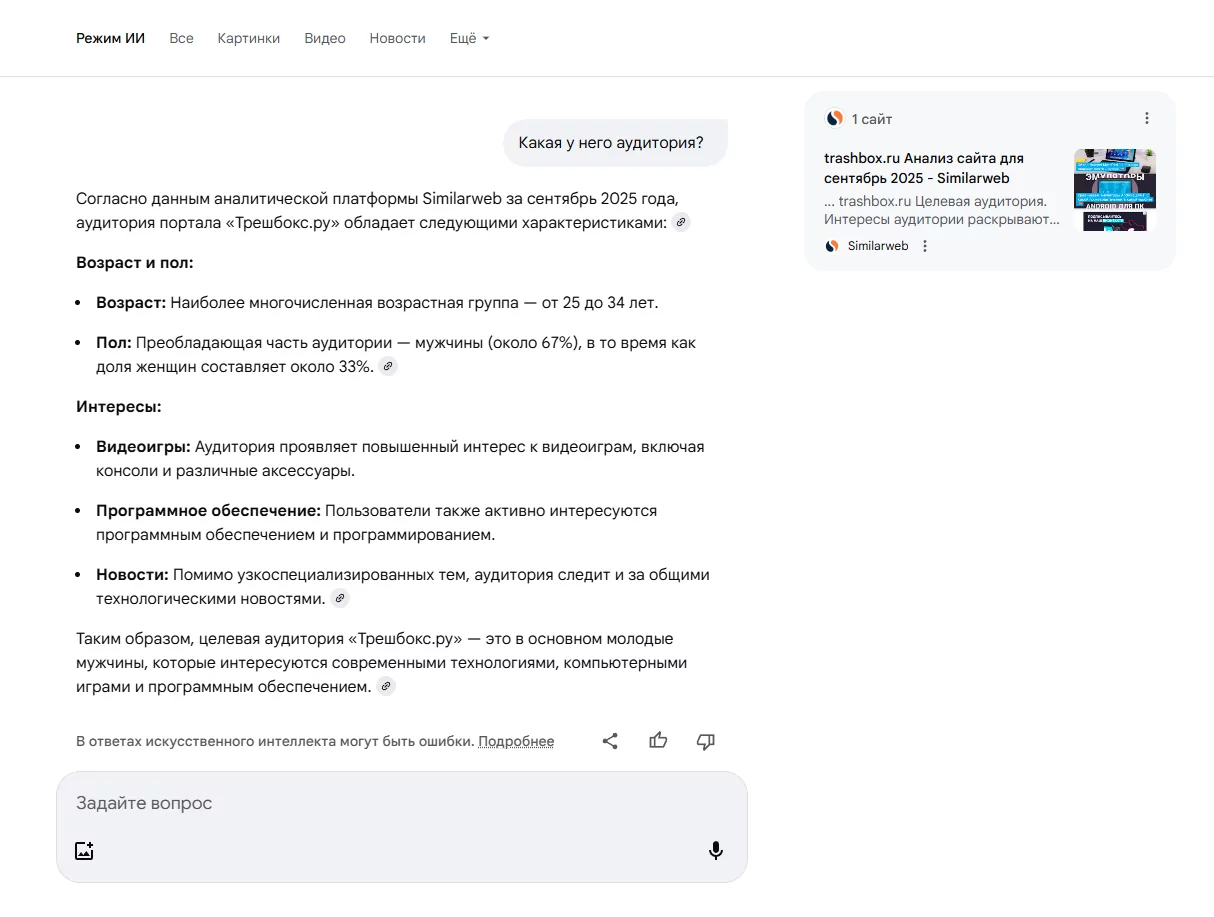Switch to the Все tab
Image resolution: width=1214 pixels, height=917 pixels.
pos(181,38)
